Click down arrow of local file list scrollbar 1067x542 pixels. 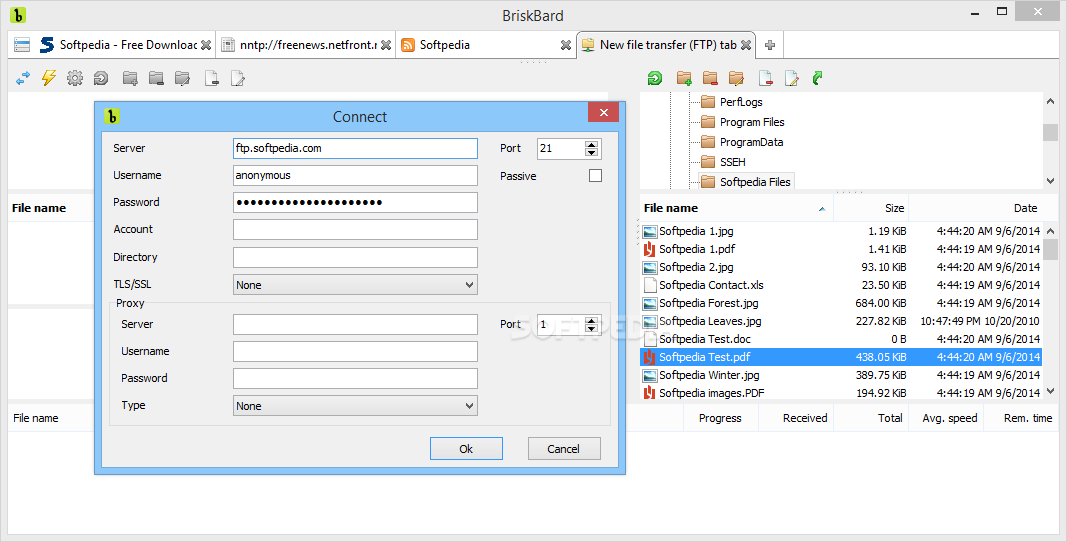[x=1051, y=391]
